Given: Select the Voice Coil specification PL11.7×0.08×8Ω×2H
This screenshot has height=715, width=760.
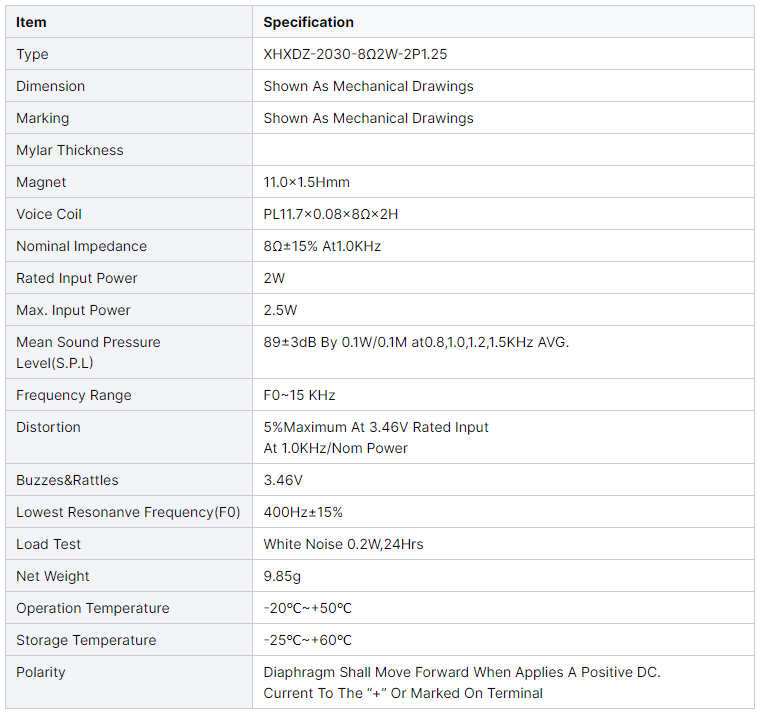Looking at the screenshot, I should [x=331, y=214].
